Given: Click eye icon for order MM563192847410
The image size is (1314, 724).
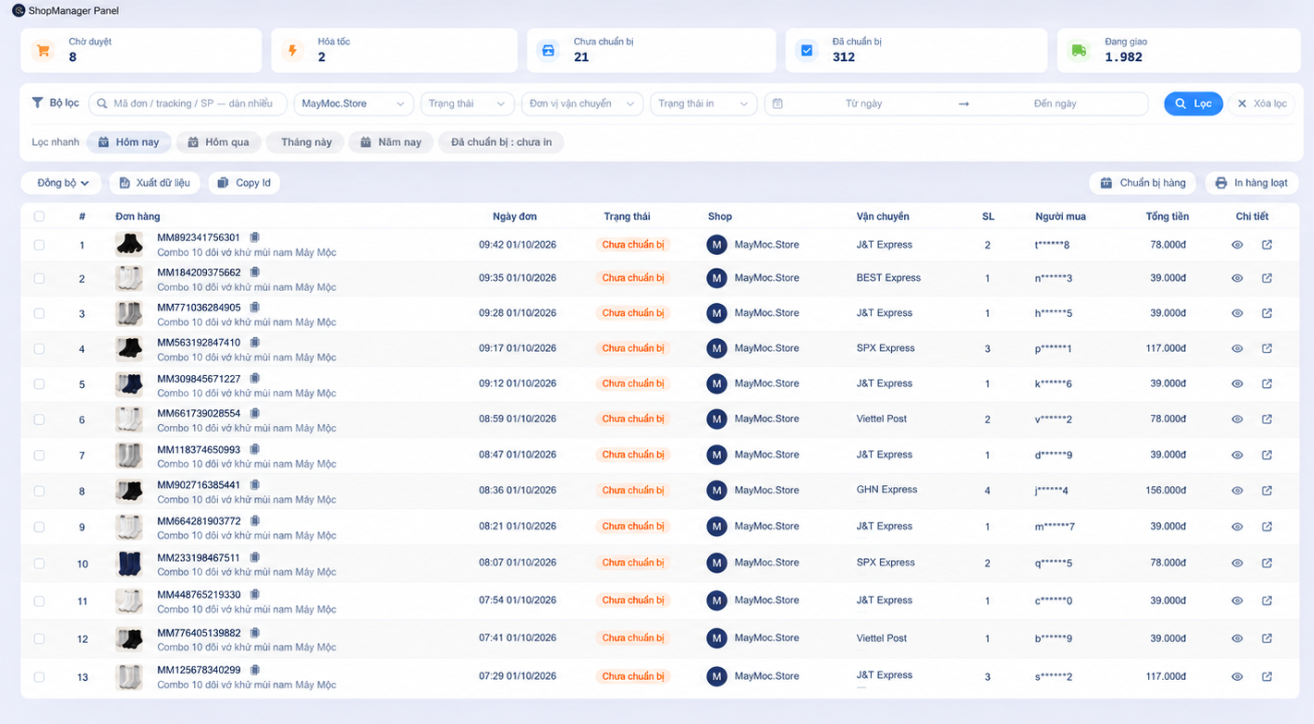Looking at the screenshot, I should click(x=1237, y=349).
